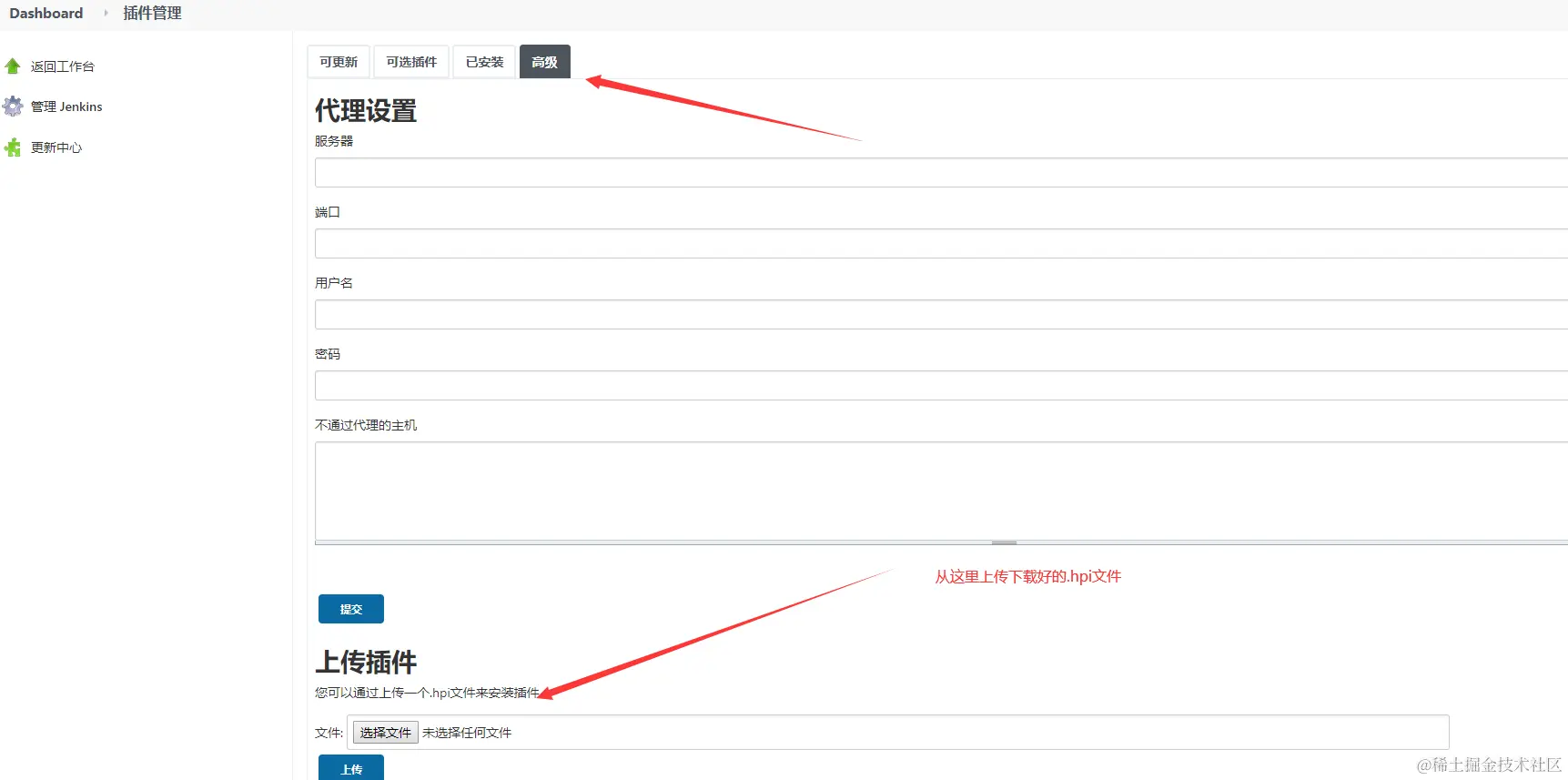Click the 密码 field label

(x=328, y=354)
